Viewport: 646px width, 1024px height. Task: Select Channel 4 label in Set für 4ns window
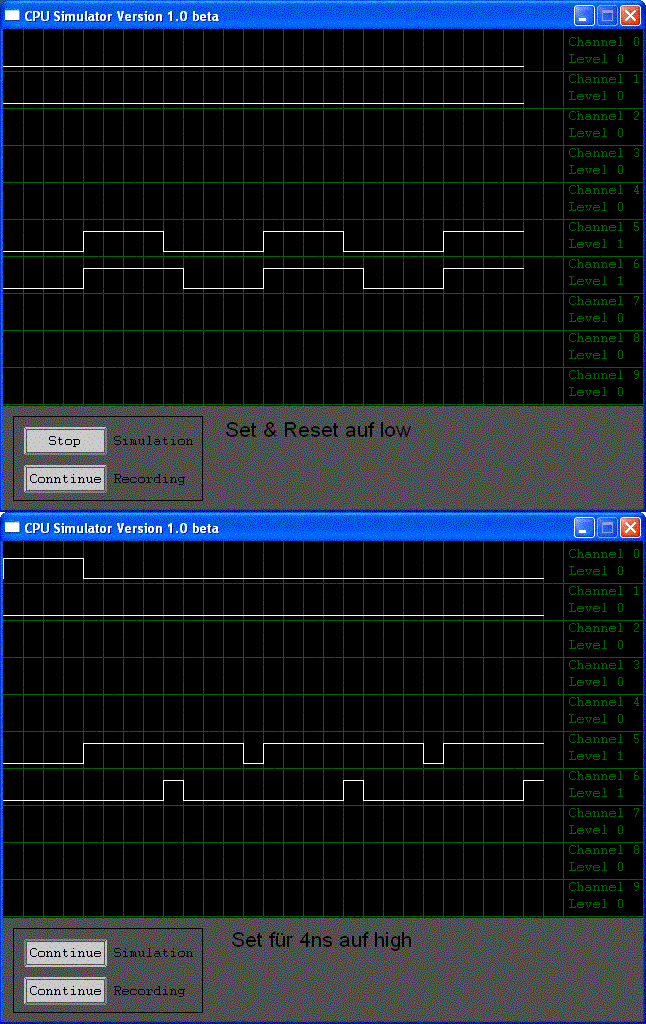[x=604, y=702]
